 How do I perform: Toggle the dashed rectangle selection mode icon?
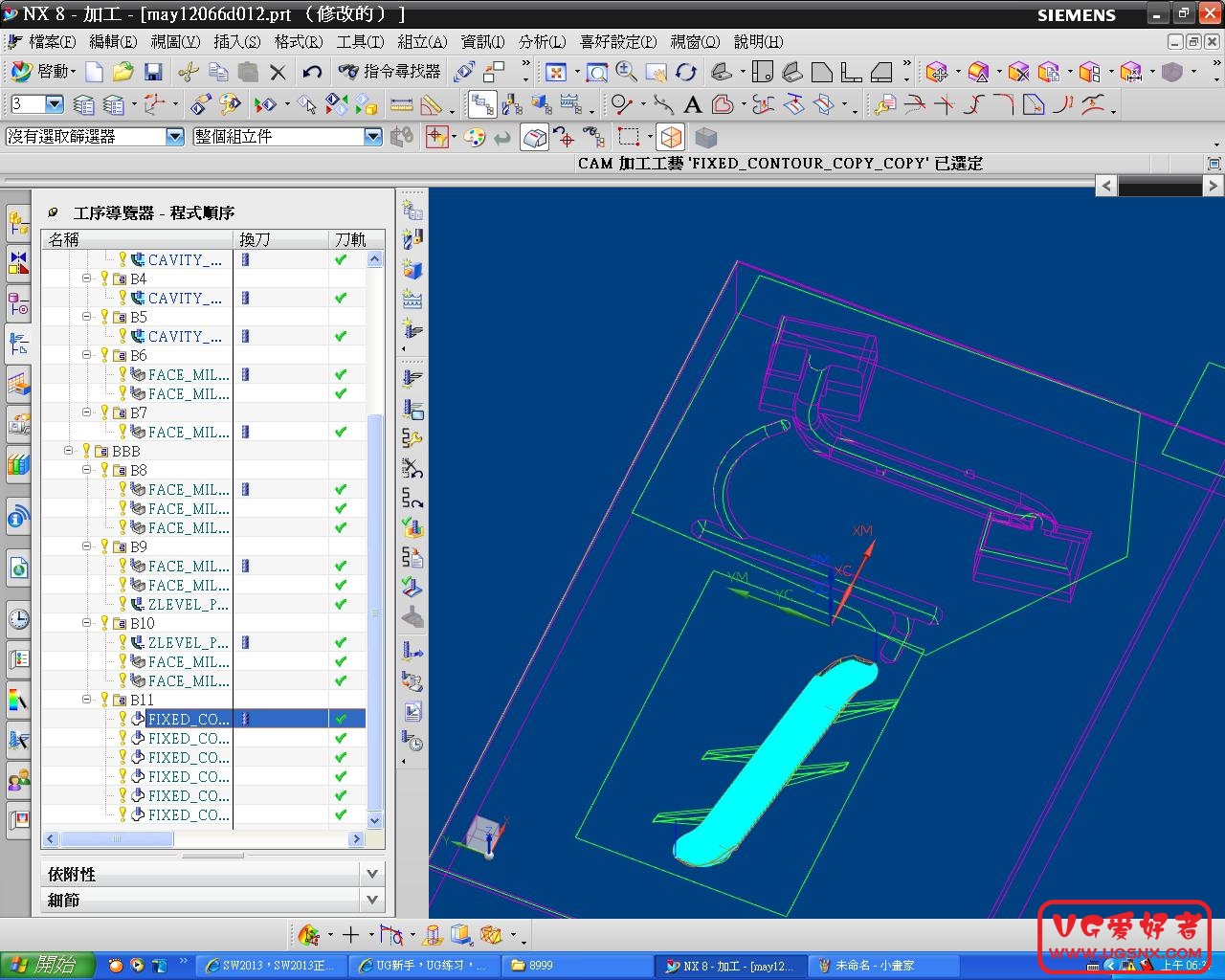tap(629, 137)
